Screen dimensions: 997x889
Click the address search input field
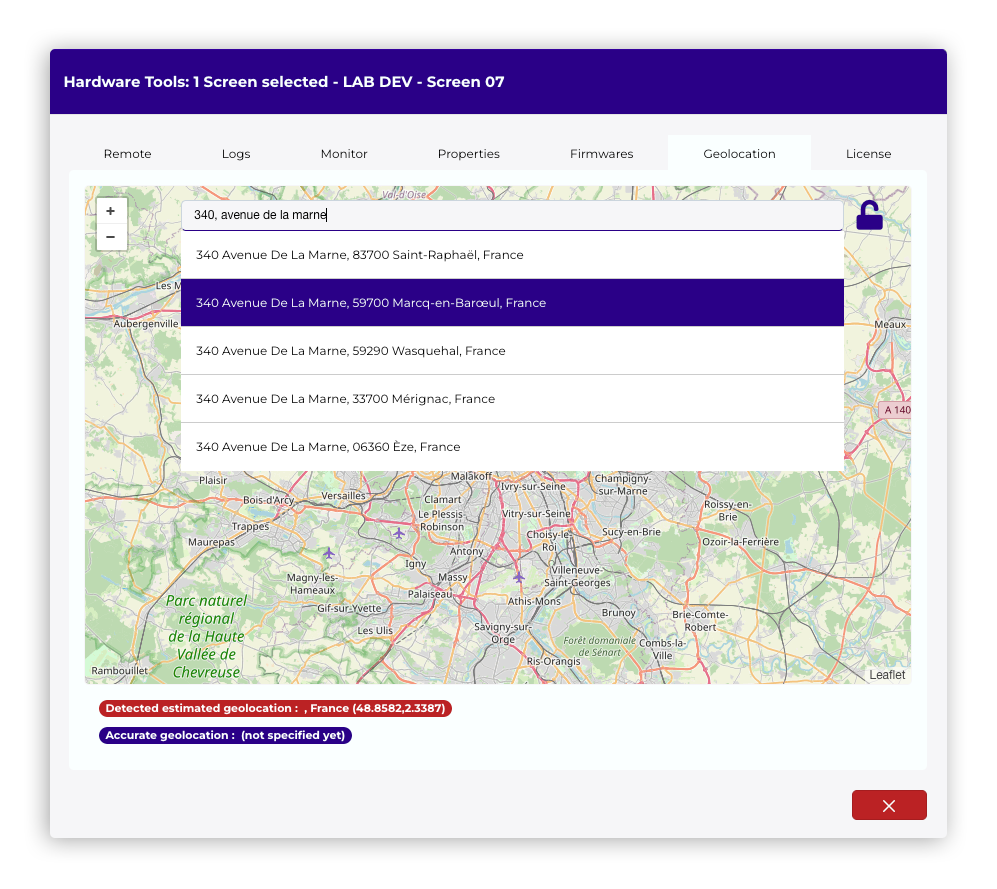click(512, 215)
